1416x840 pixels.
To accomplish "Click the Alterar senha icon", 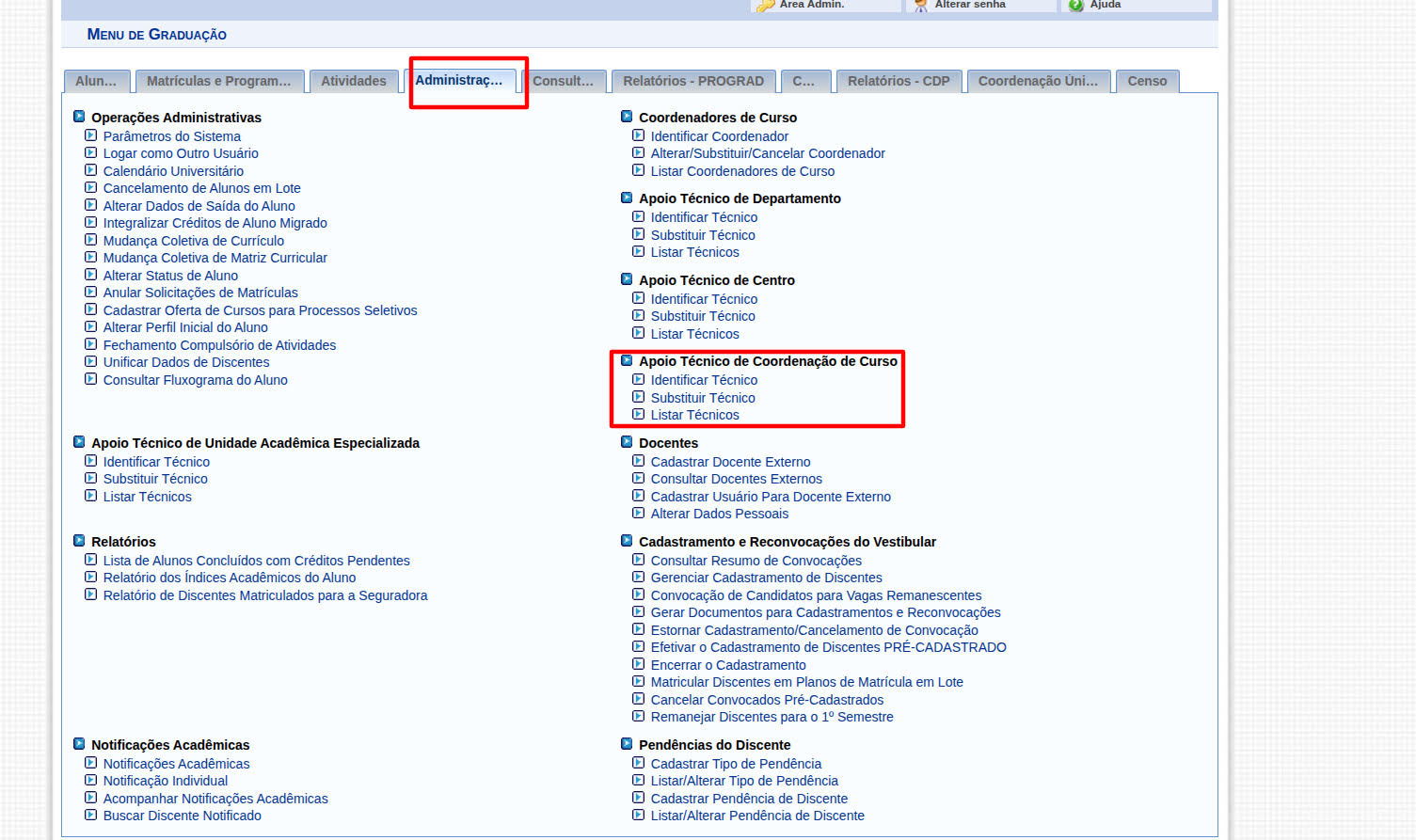I will point(921,6).
